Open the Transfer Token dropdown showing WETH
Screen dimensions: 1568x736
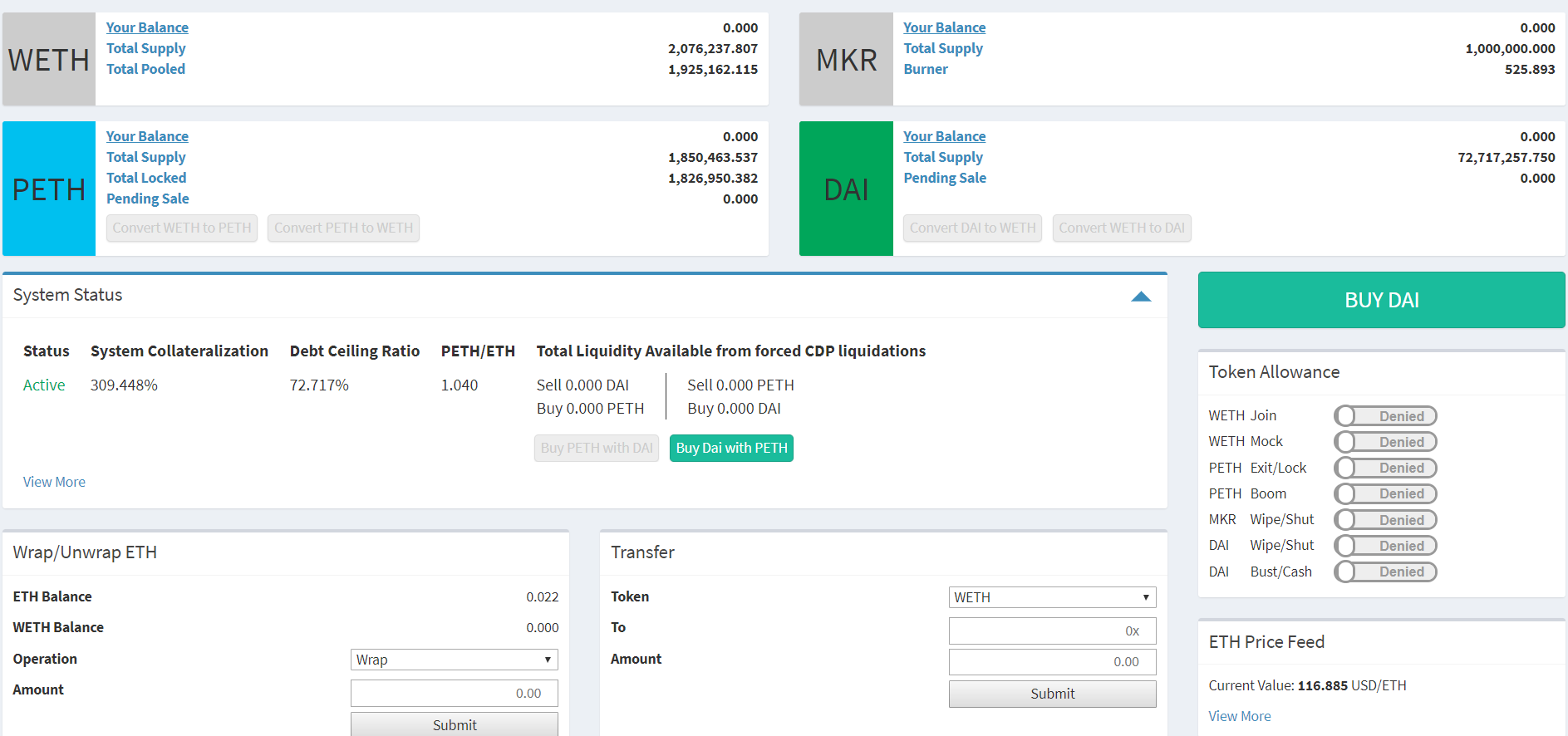[1052, 597]
